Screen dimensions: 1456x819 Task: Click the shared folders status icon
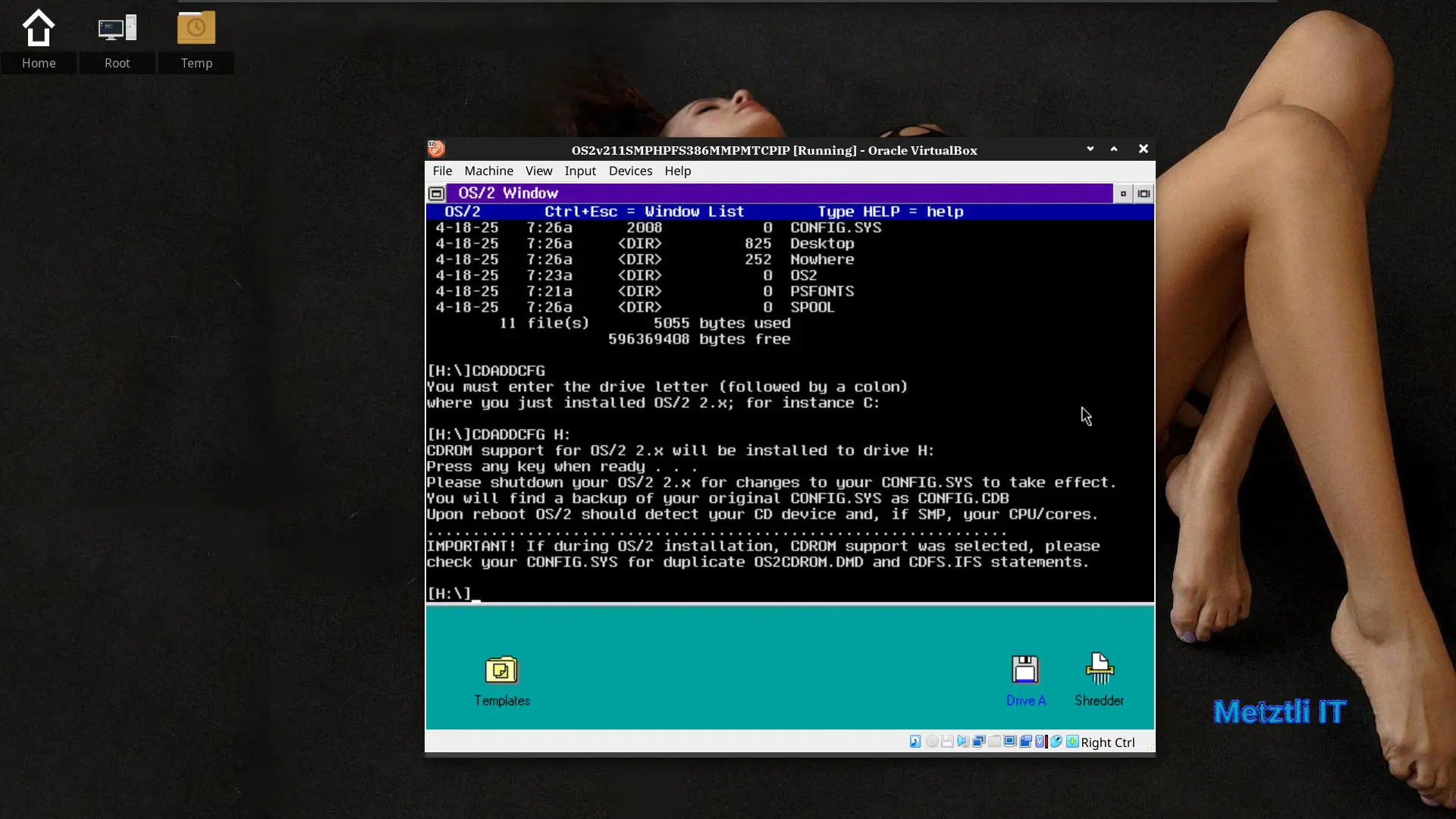pyautogui.click(x=994, y=742)
